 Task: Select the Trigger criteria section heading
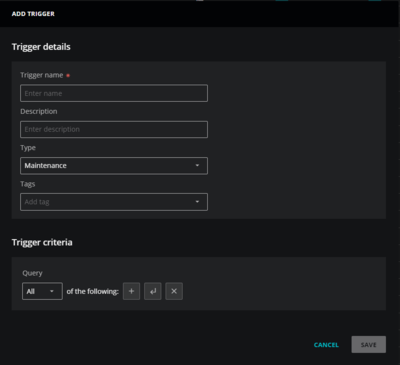pos(42,242)
